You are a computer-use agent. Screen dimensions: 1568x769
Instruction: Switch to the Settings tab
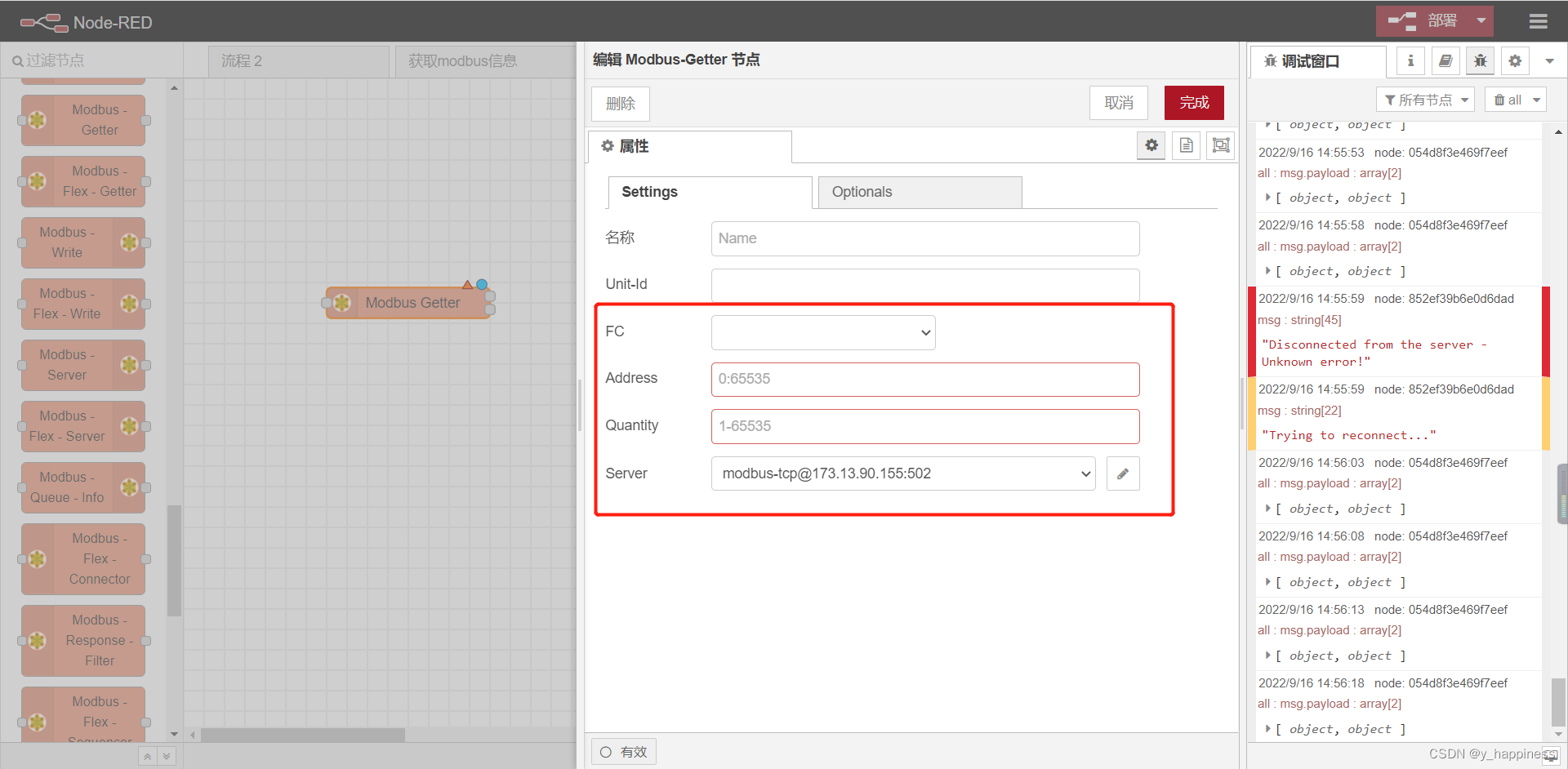coord(710,192)
